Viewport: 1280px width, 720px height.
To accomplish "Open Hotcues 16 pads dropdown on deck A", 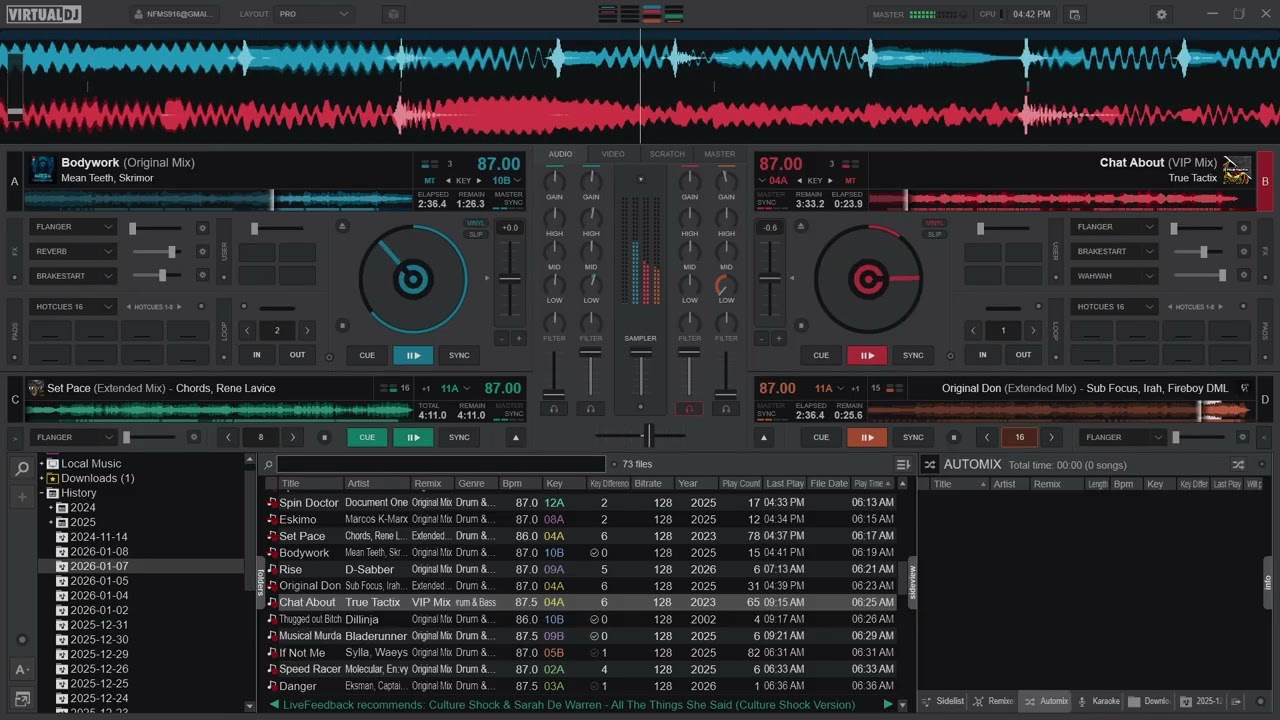I will tap(72, 306).
